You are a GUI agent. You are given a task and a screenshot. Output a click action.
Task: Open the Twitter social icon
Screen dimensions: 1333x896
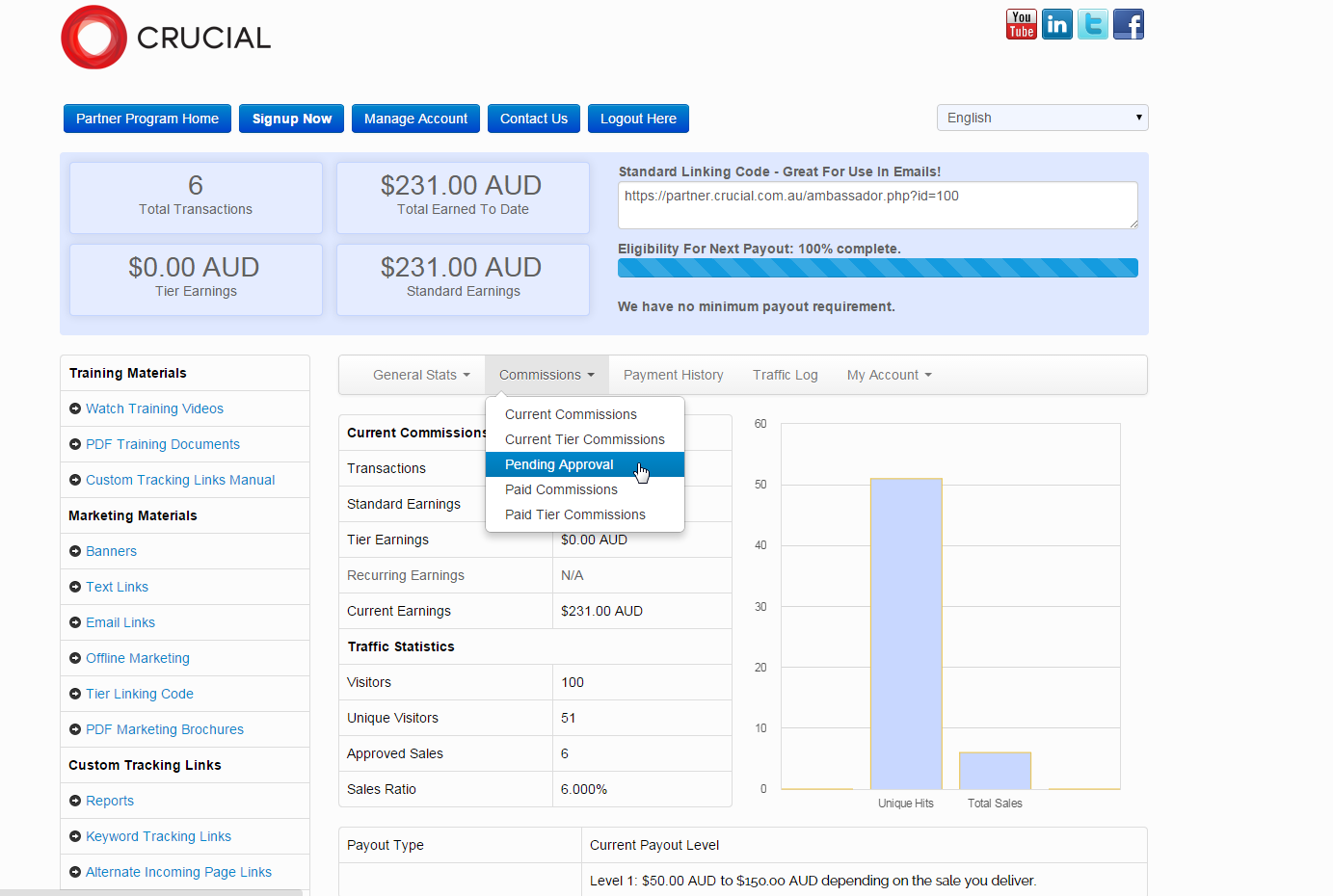tap(1093, 24)
